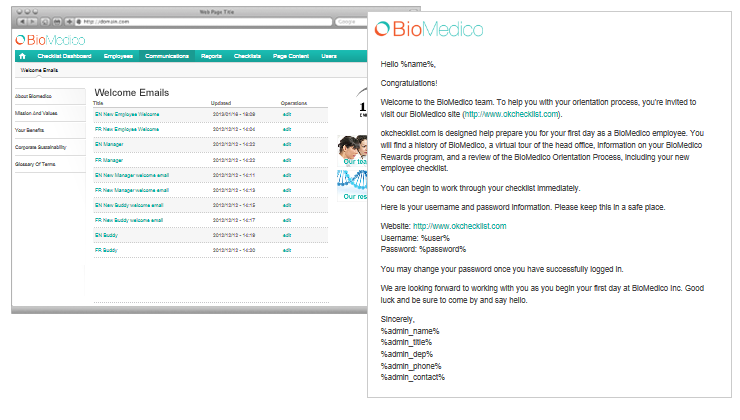Open FR New Buddy welcome email title

(x=129, y=220)
